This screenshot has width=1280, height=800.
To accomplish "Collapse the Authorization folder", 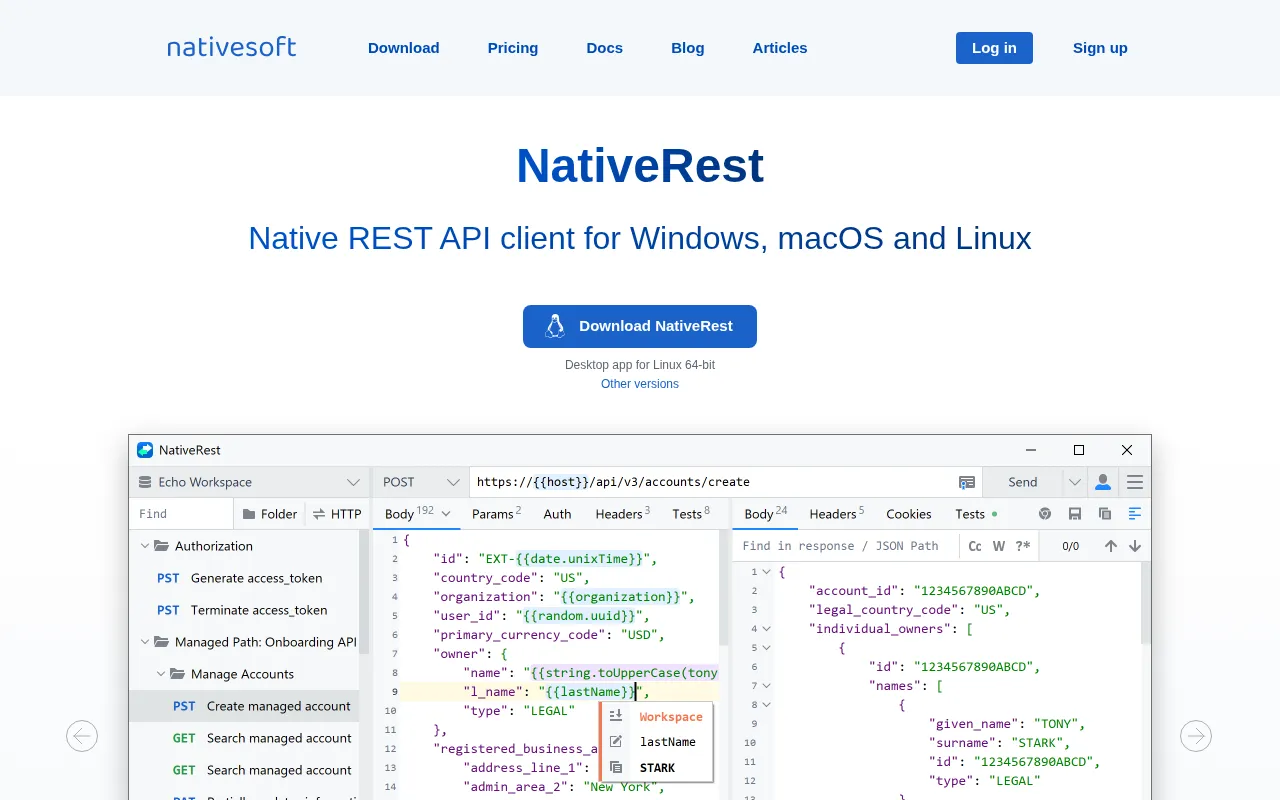I will click(145, 546).
